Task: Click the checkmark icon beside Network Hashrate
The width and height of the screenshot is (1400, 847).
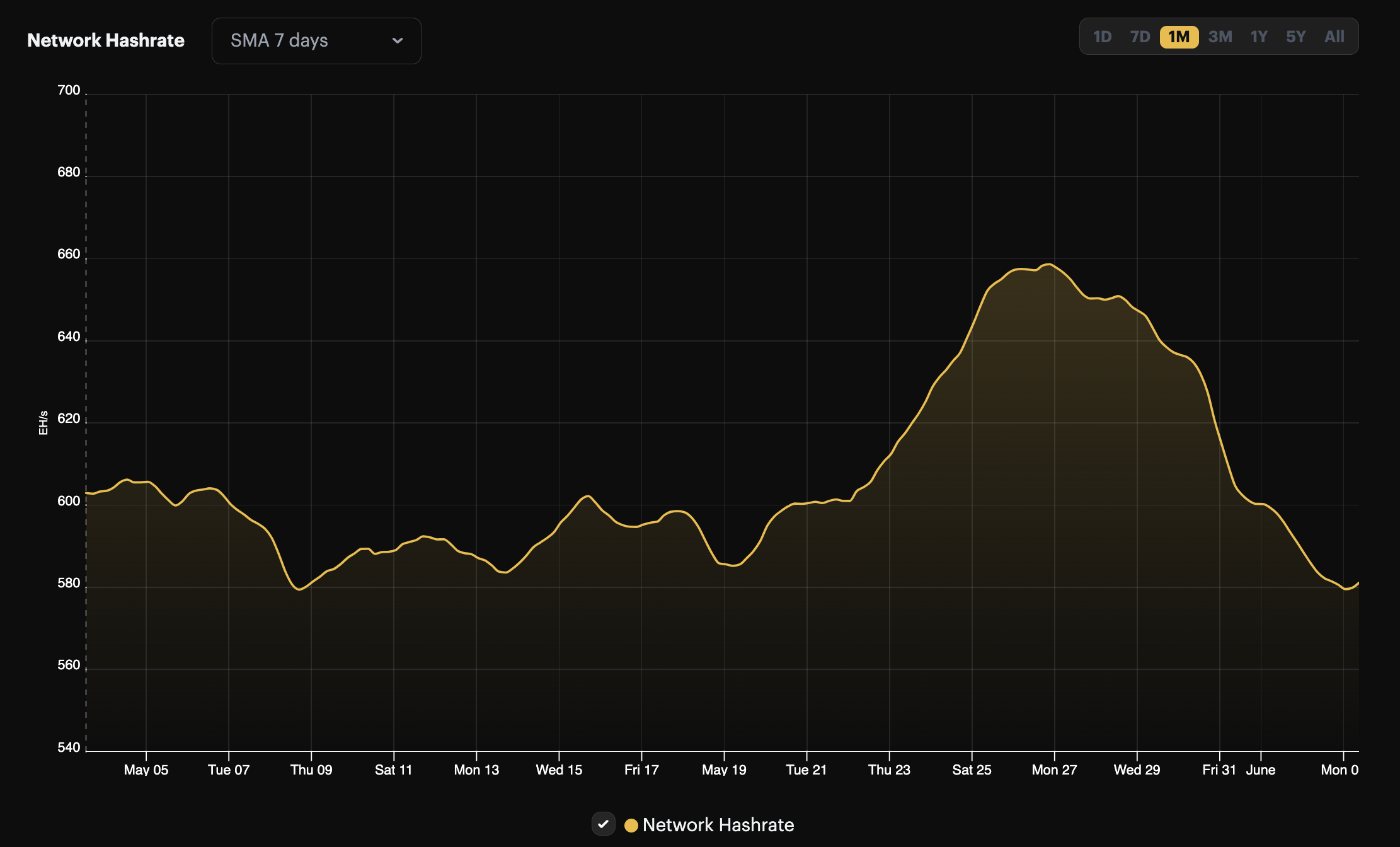Action: tap(604, 824)
